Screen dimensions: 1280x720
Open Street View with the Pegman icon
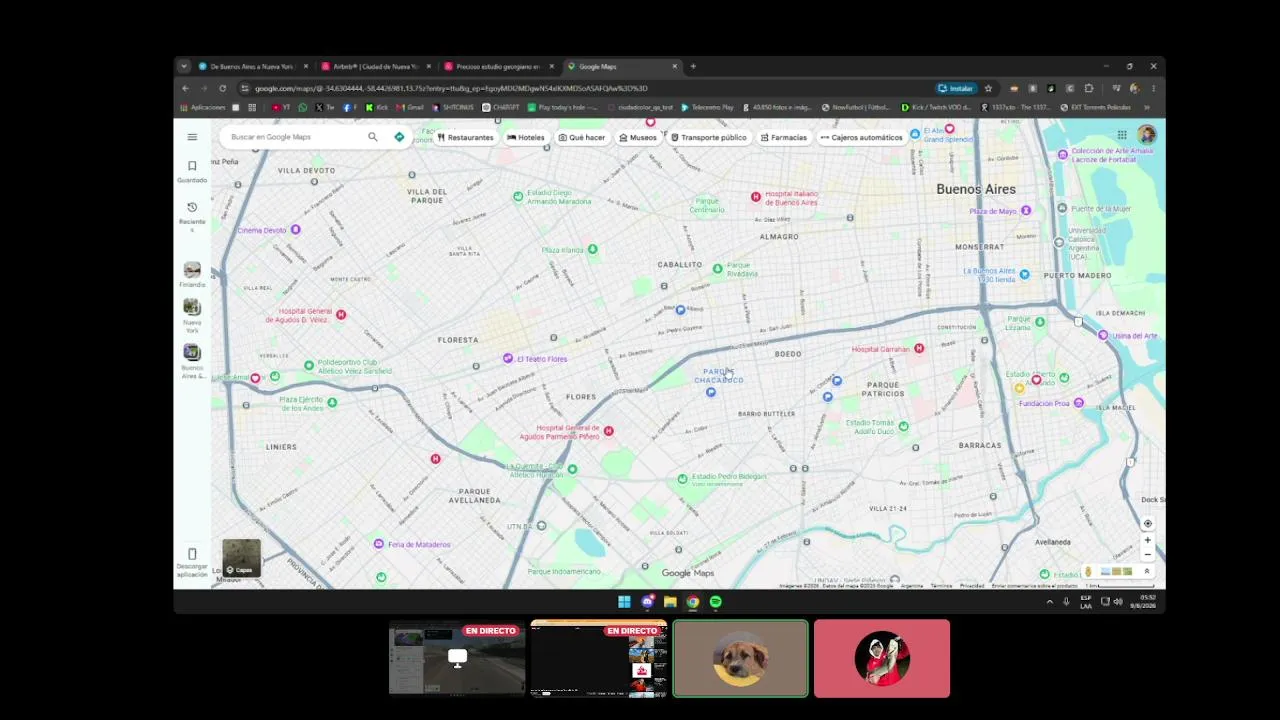point(1088,572)
